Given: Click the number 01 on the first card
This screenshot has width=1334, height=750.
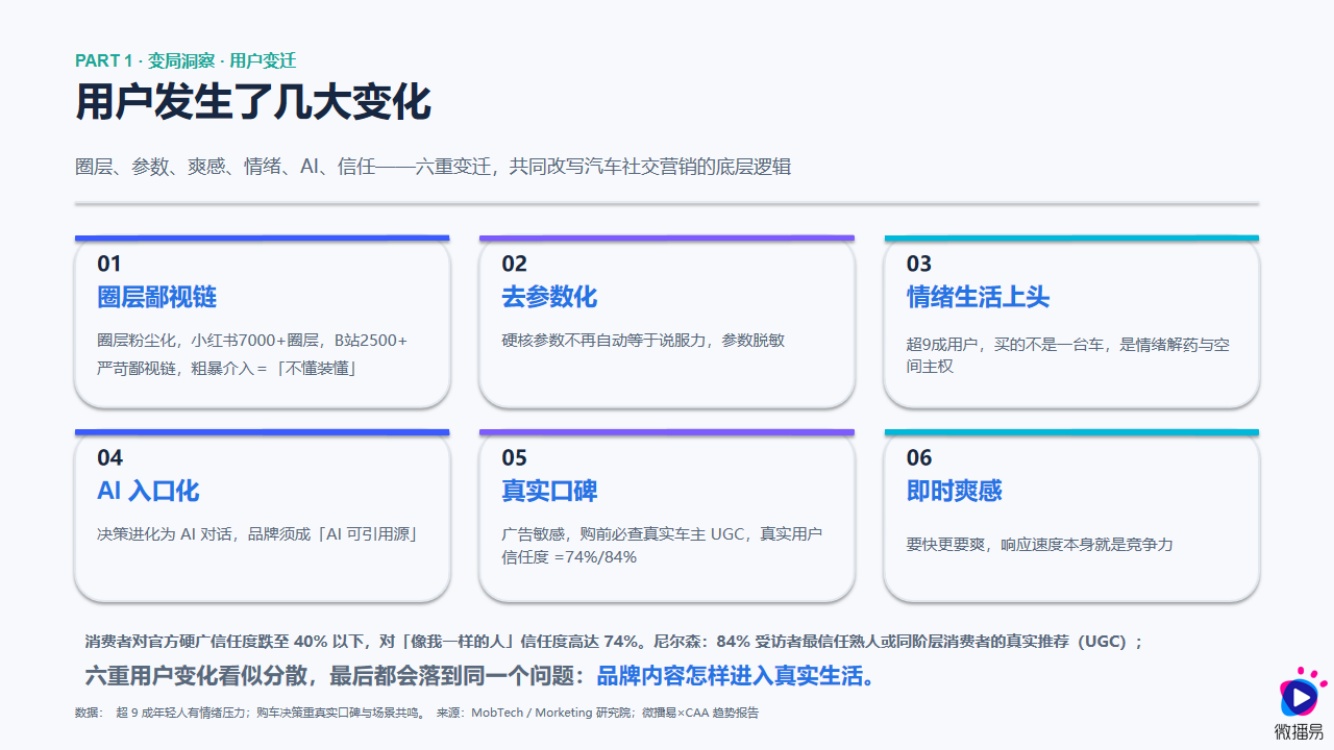Looking at the screenshot, I should coord(109,264).
